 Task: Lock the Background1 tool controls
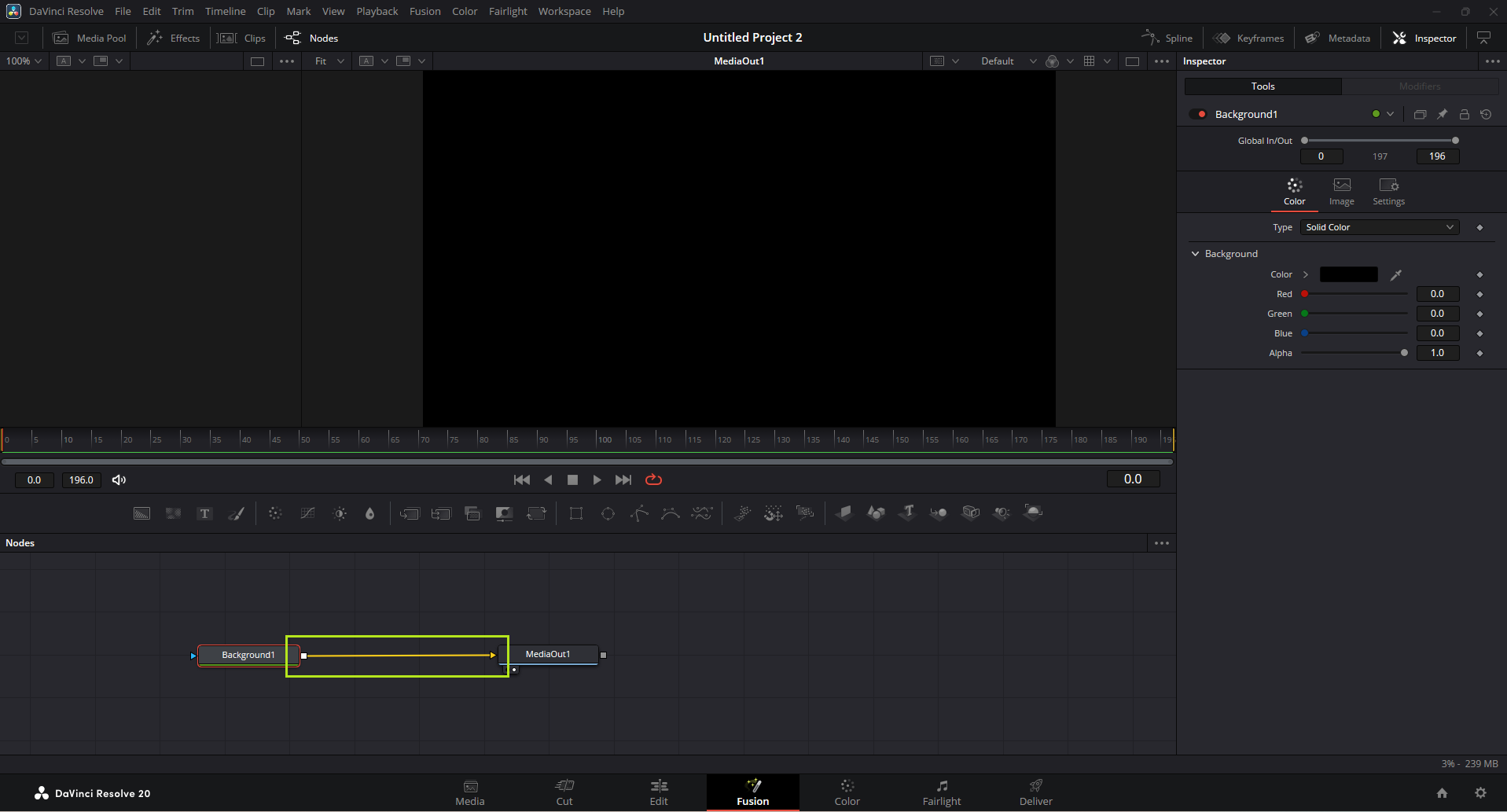tap(1464, 114)
